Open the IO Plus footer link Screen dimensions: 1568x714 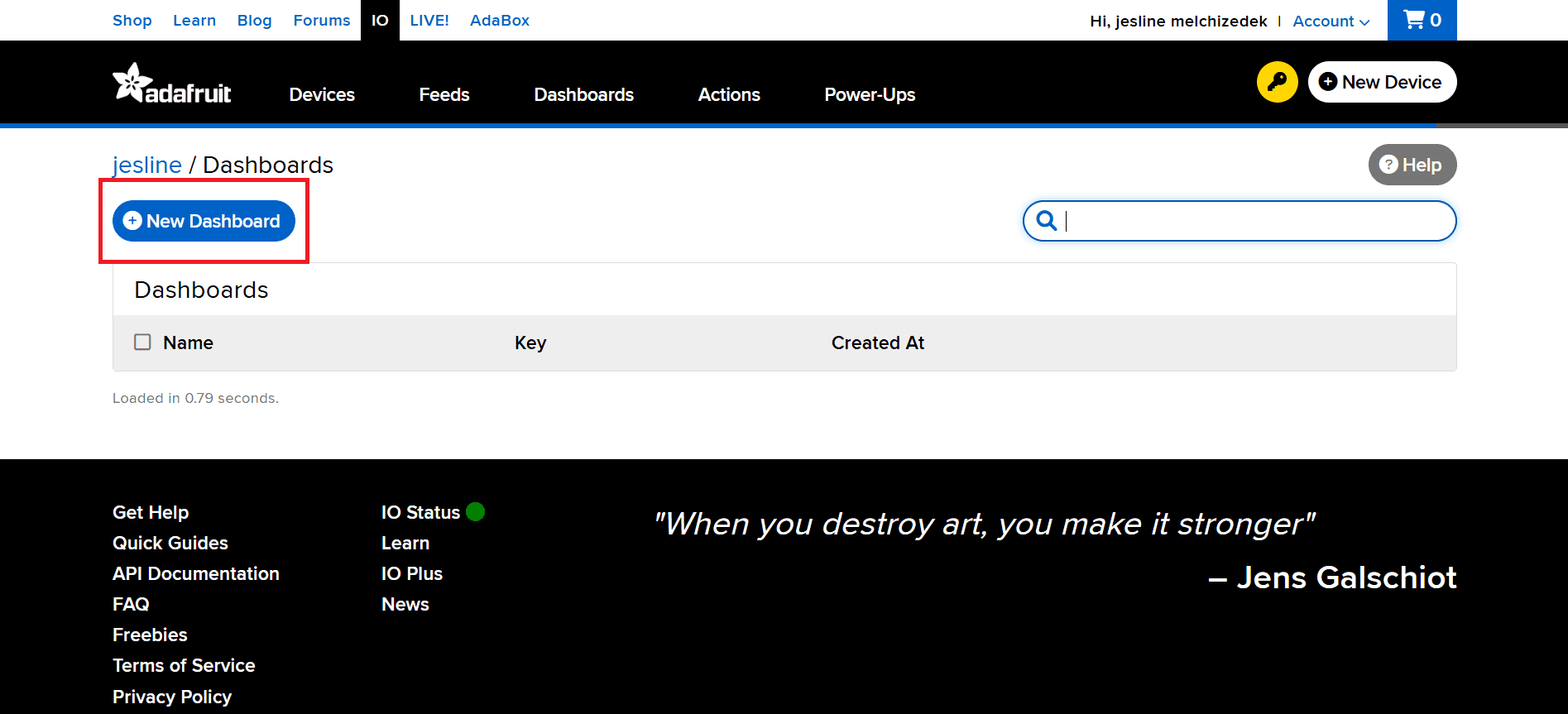click(x=412, y=573)
